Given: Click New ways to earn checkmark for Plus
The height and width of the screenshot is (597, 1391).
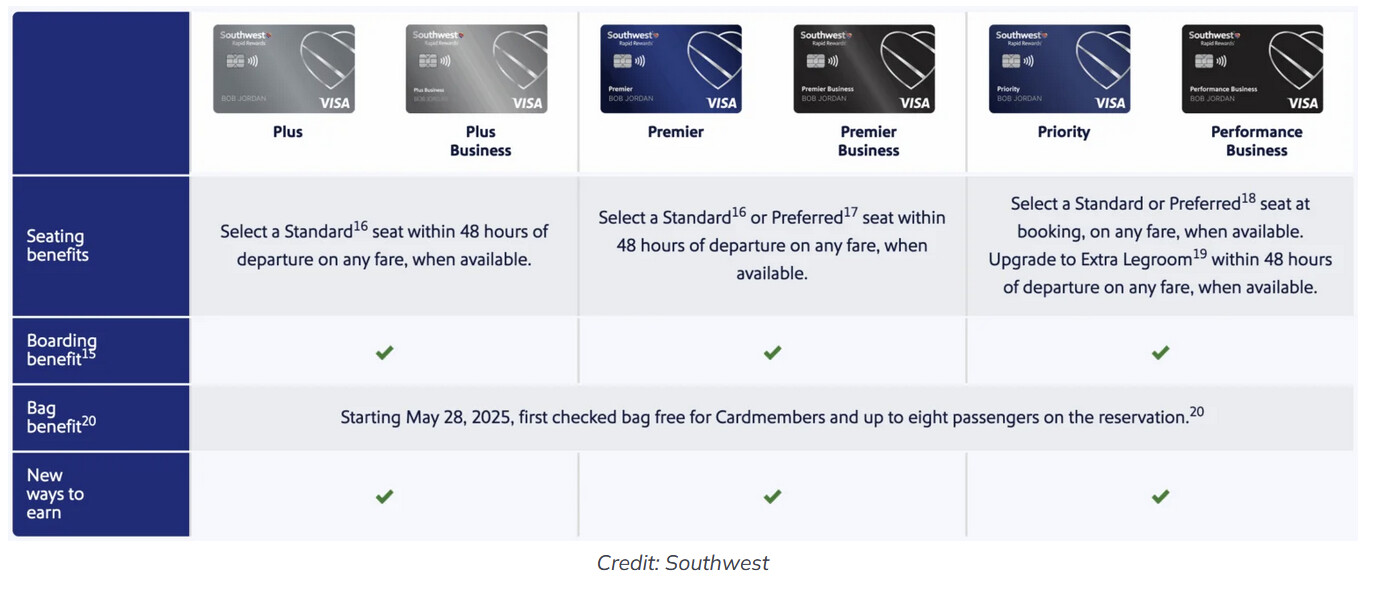Looking at the screenshot, I should [x=384, y=496].
